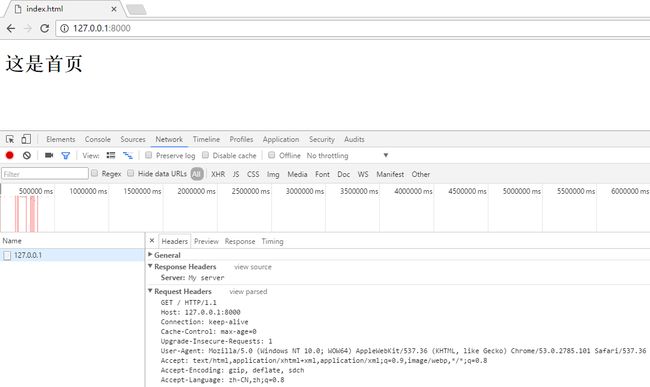This screenshot has width=650, height=387.
Task: Open the Sources panel tab
Action: coord(133,139)
